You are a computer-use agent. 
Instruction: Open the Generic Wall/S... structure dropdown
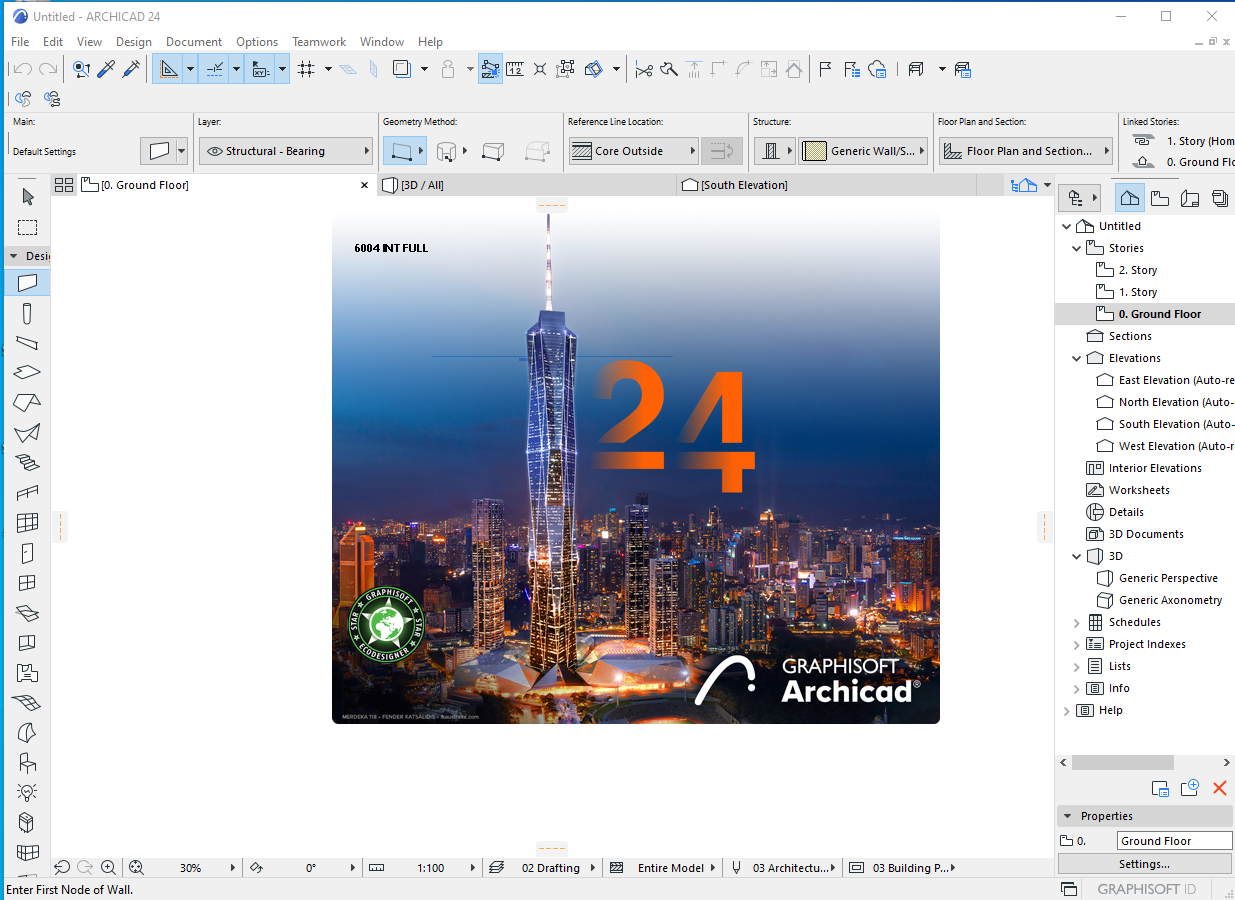pos(863,151)
